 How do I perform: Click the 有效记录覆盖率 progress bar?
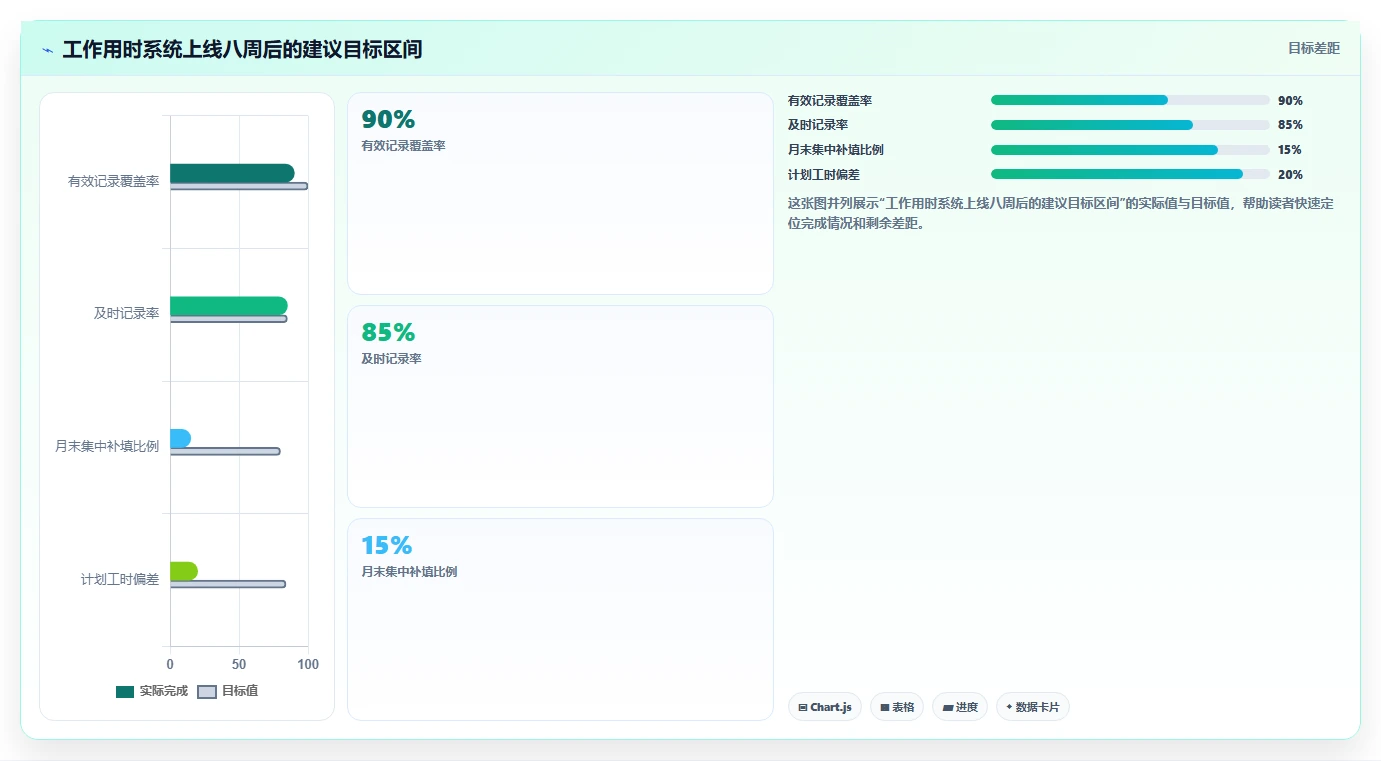click(x=1130, y=100)
